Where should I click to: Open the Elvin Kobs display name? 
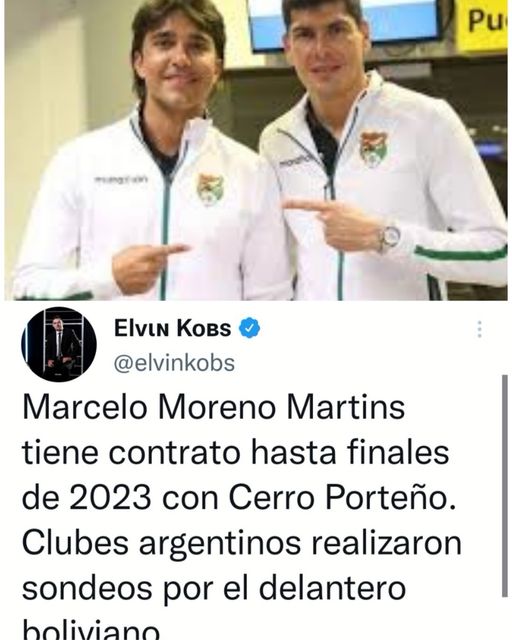pyautogui.click(x=173, y=328)
